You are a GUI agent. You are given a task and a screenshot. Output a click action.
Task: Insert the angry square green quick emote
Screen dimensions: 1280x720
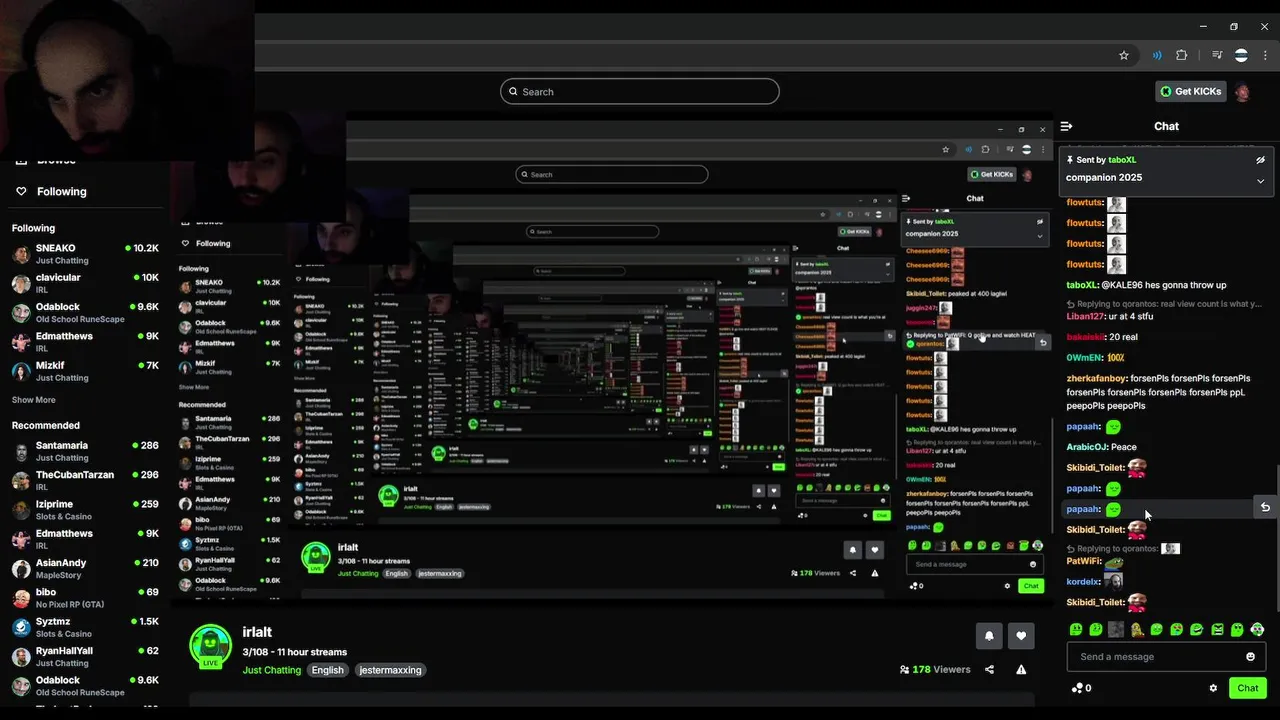tap(1217, 629)
